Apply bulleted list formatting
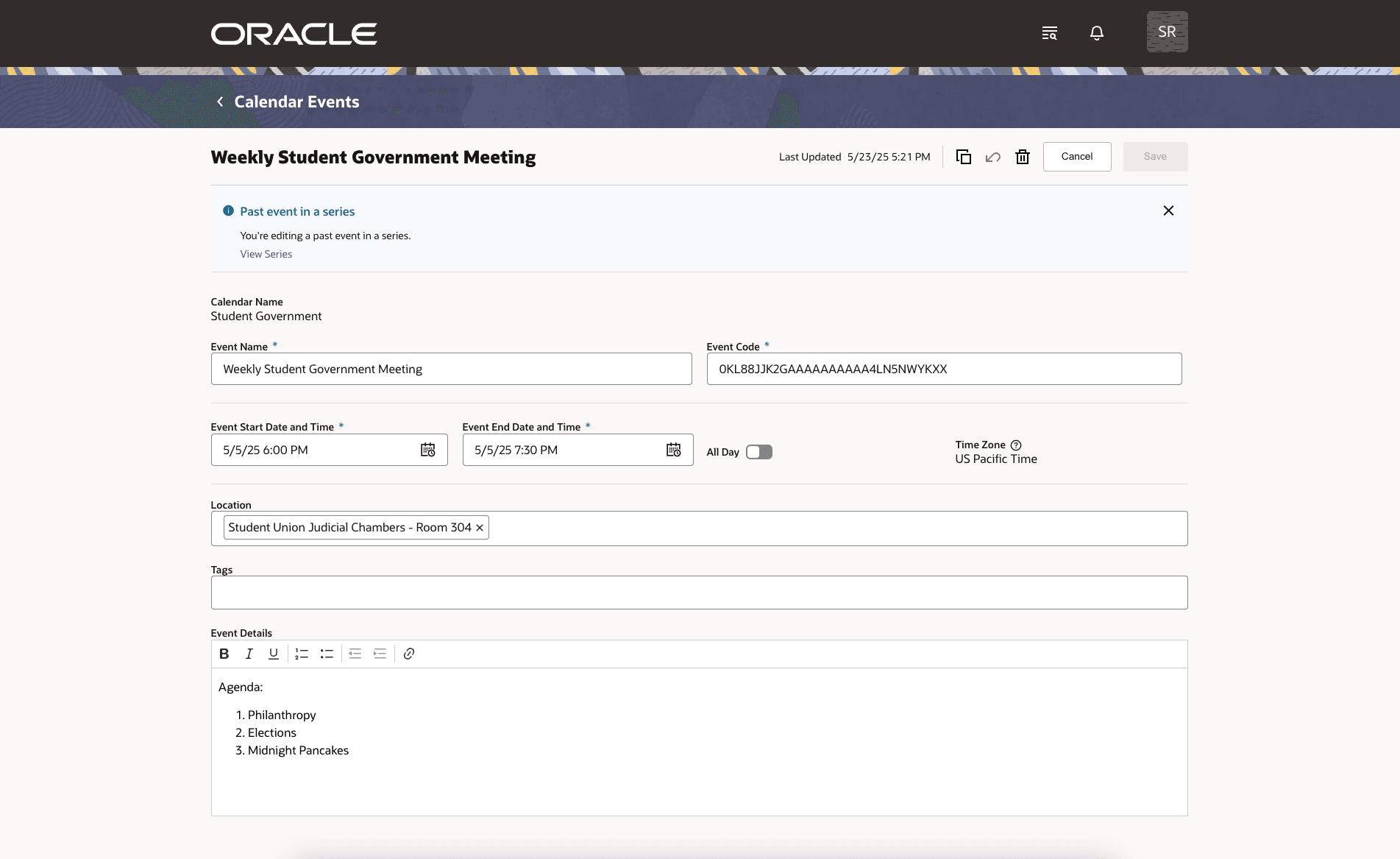 click(327, 654)
